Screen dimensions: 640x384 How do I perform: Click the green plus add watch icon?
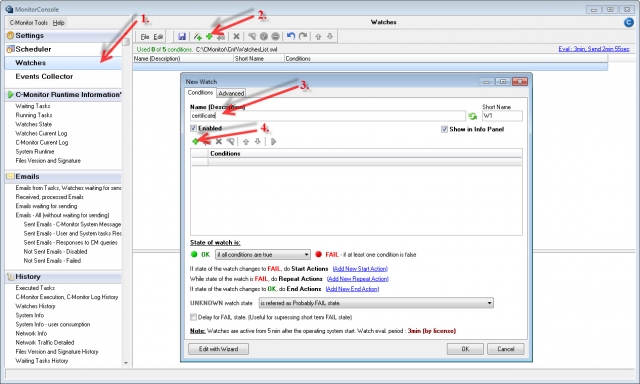tap(209, 36)
